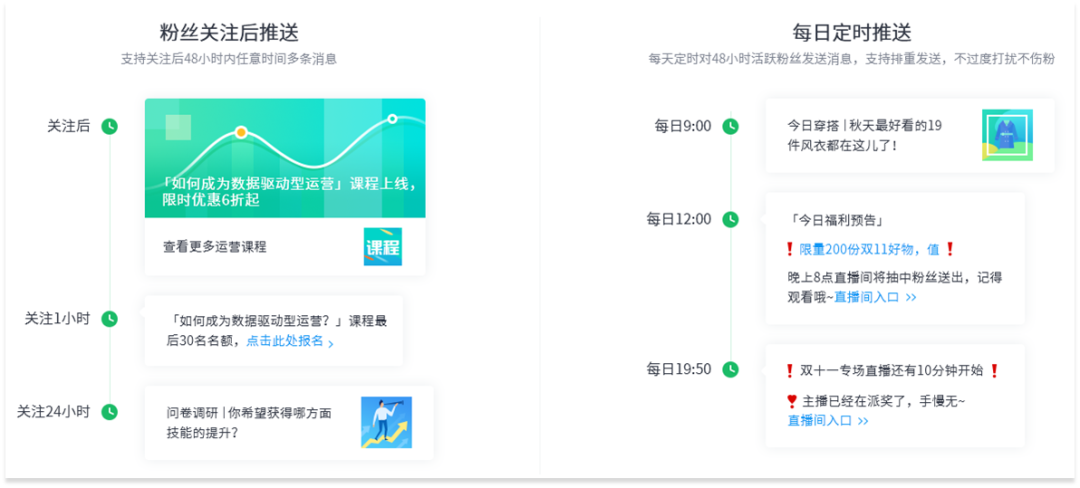The image size is (1080, 488).
Task: Click the red exclamation before 双十一专场
Action: 791,371
